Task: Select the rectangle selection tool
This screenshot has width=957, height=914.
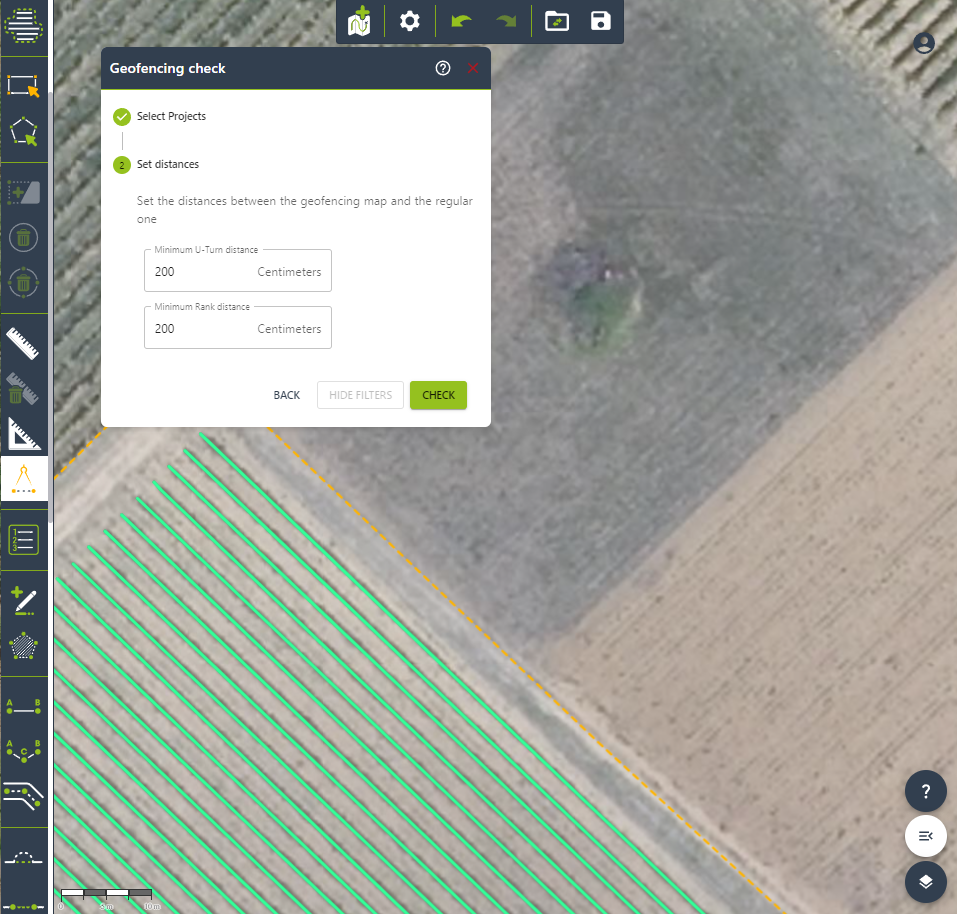Action: click(24, 85)
